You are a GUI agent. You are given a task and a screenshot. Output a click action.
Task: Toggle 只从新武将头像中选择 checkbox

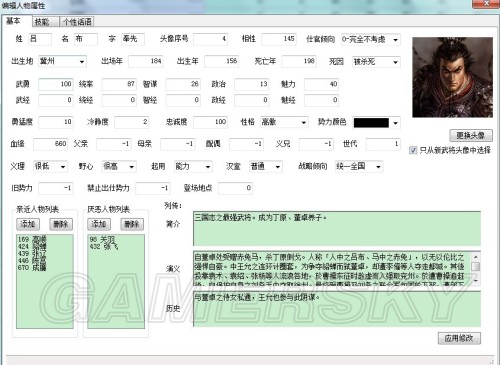413,150
